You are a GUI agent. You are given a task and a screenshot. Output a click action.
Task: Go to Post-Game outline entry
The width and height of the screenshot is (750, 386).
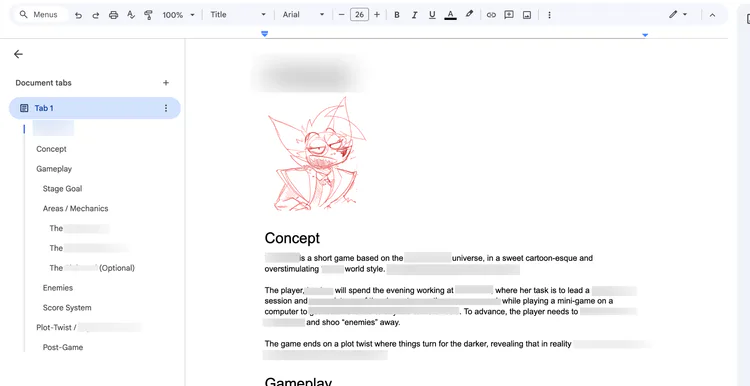click(x=63, y=347)
